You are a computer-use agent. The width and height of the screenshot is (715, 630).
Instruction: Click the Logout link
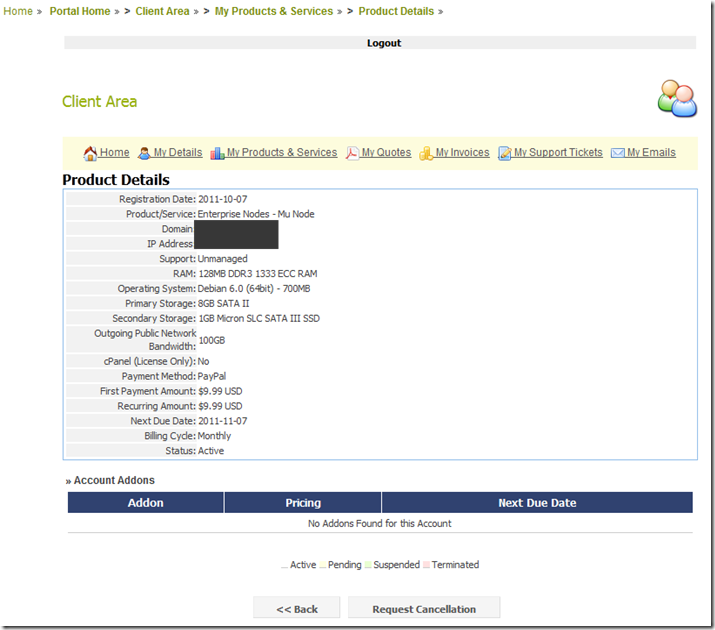click(x=384, y=43)
